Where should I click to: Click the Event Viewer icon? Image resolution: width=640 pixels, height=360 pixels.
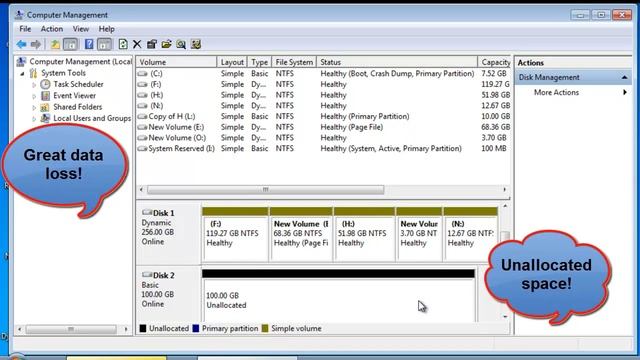point(45,96)
